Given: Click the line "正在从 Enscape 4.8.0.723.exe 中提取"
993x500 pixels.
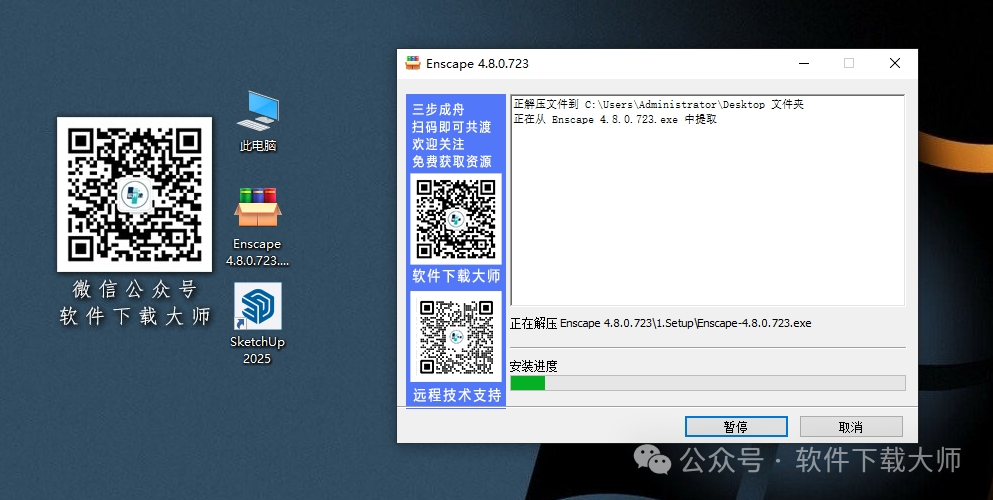Looking at the screenshot, I should tap(615, 119).
